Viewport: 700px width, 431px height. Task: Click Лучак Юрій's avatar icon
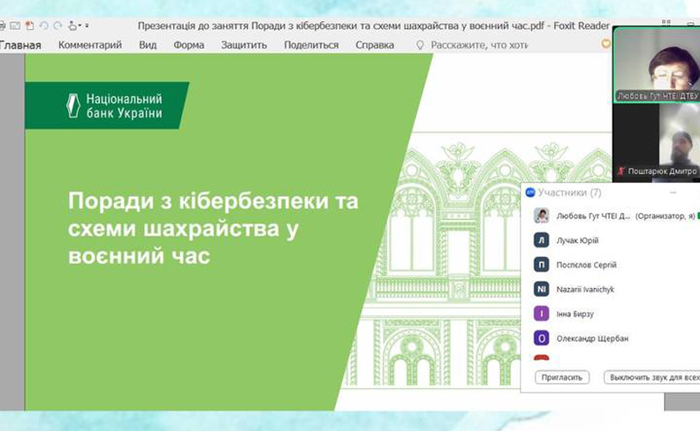click(x=541, y=240)
